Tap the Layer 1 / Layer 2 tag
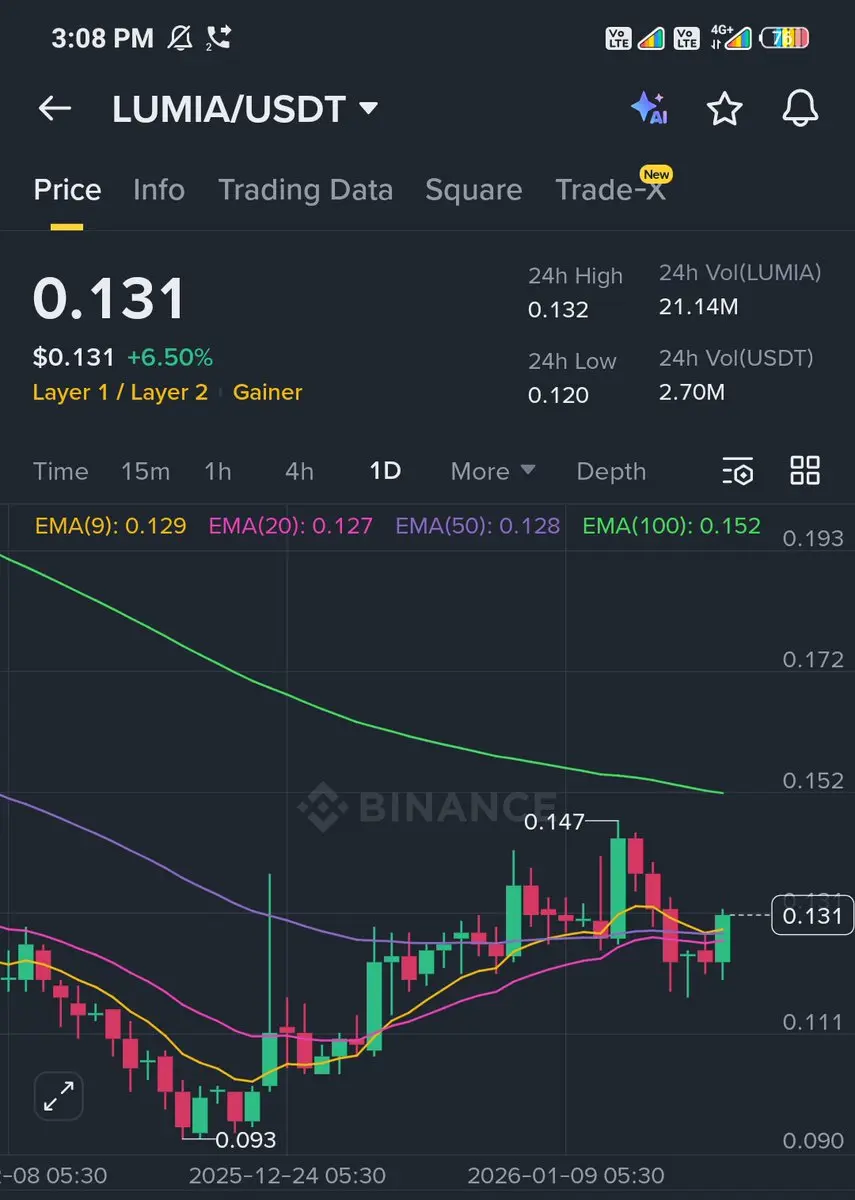Image resolution: width=855 pixels, height=1200 pixels. 120,392
